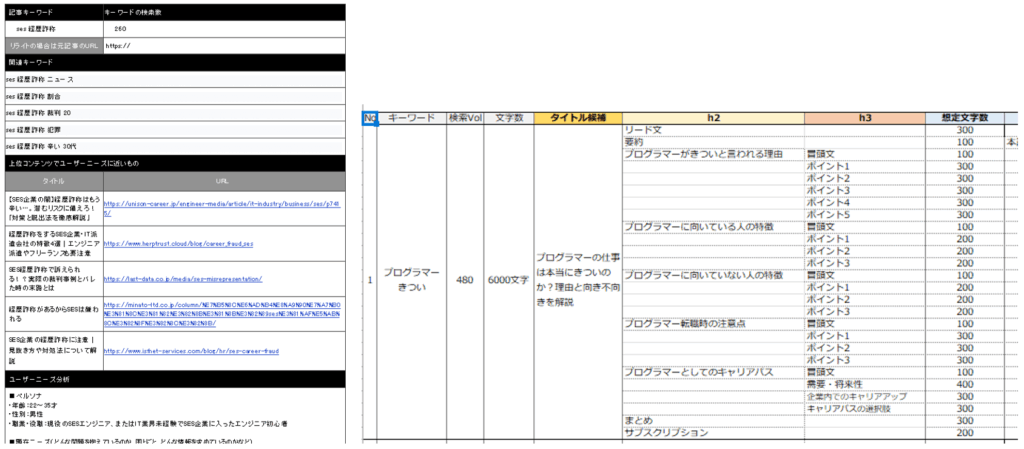The height and width of the screenshot is (449, 1024).
Task: Select the '文字数' column header
Action: tap(509, 118)
